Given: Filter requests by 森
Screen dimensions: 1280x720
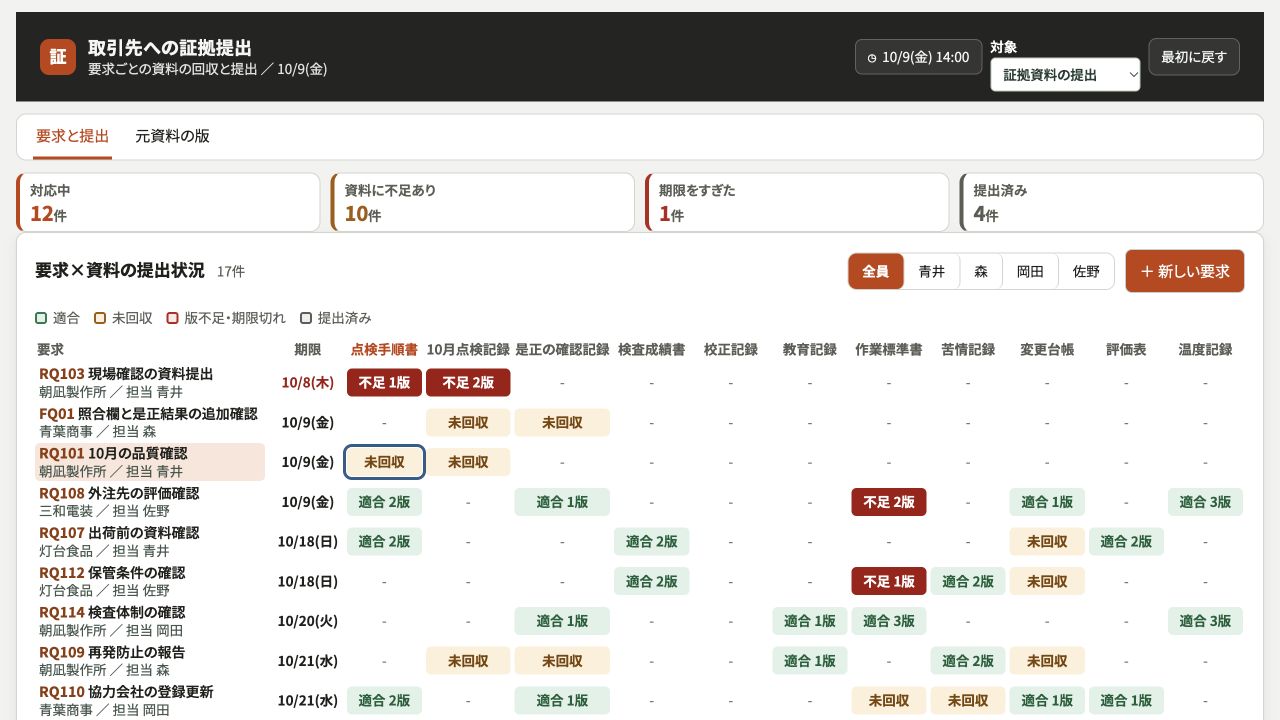Looking at the screenshot, I should tap(981, 271).
